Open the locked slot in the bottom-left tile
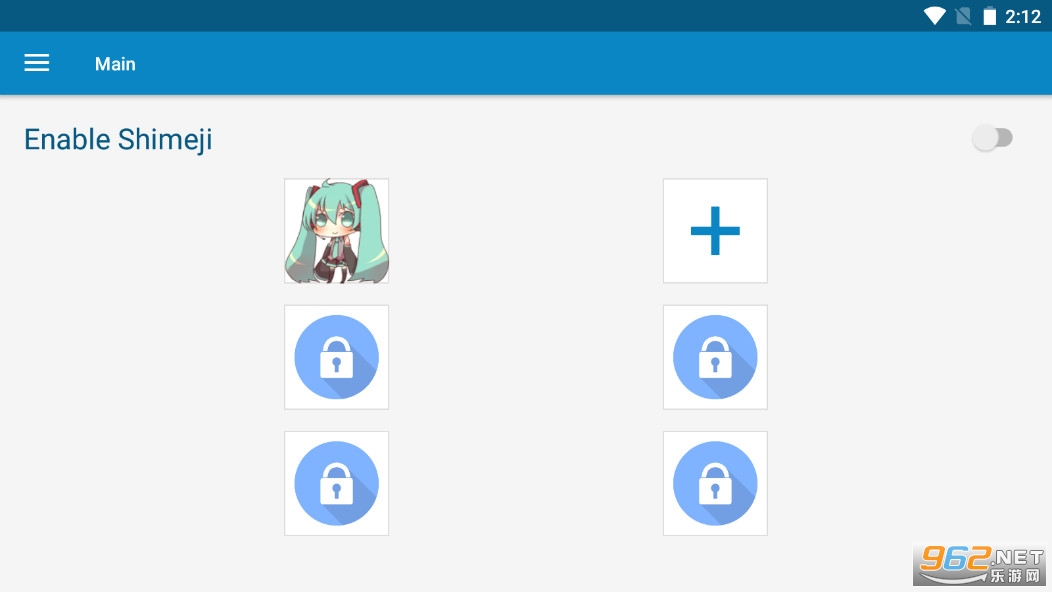The height and width of the screenshot is (592, 1052). tap(336, 483)
